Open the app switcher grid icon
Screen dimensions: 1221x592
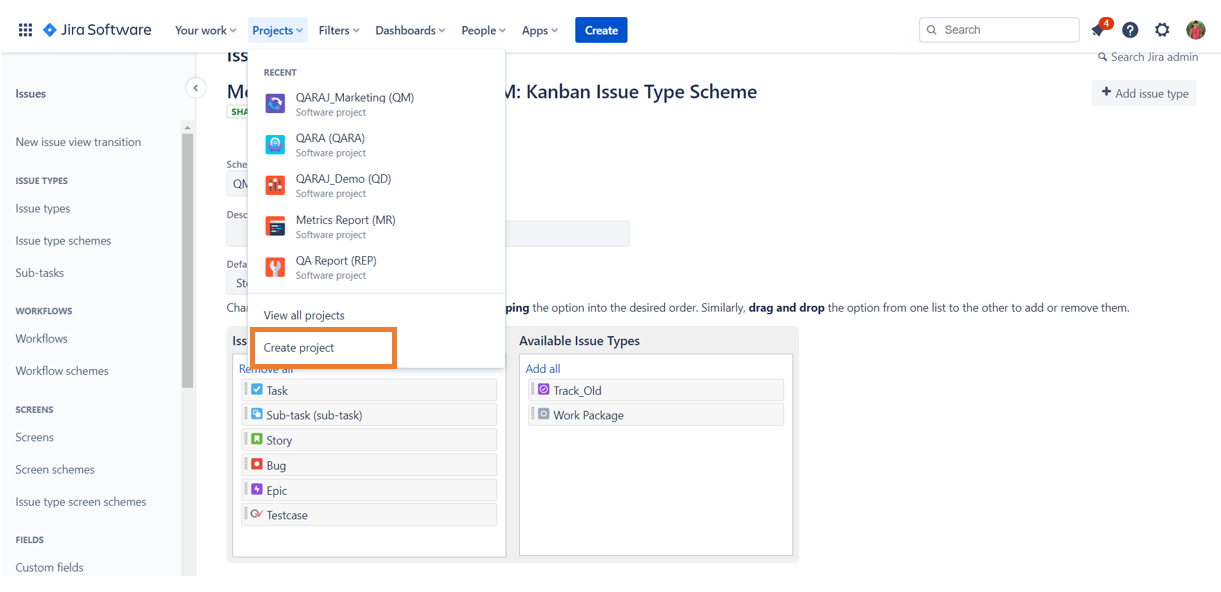click(x=26, y=30)
